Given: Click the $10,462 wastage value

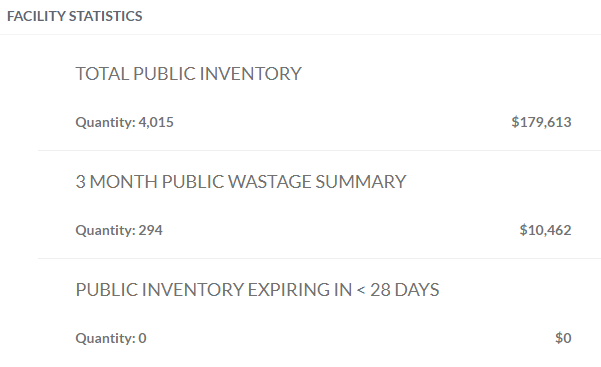Looking at the screenshot, I should [545, 230].
